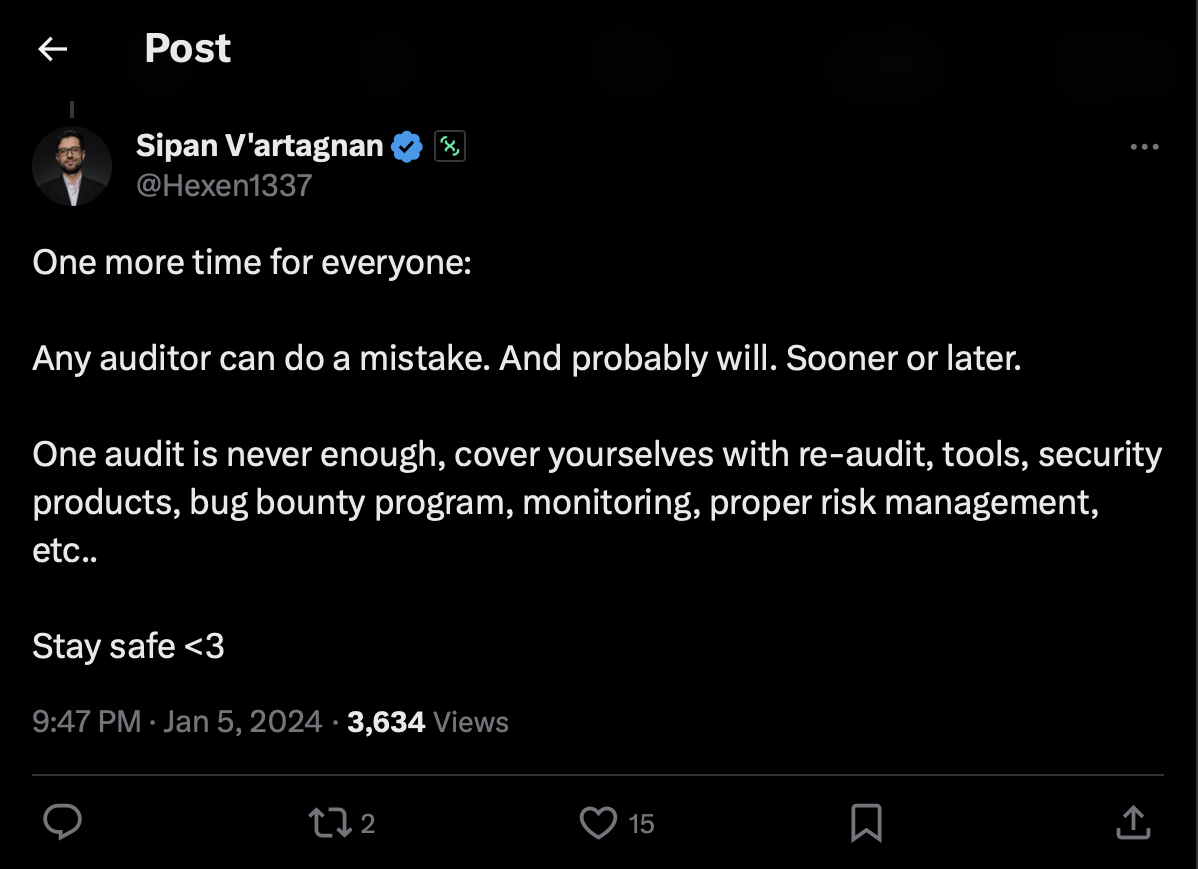The width and height of the screenshot is (1198, 869).
Task: Click the "Post" page heading
Action: pyautogui.click(x=187, y=49)
